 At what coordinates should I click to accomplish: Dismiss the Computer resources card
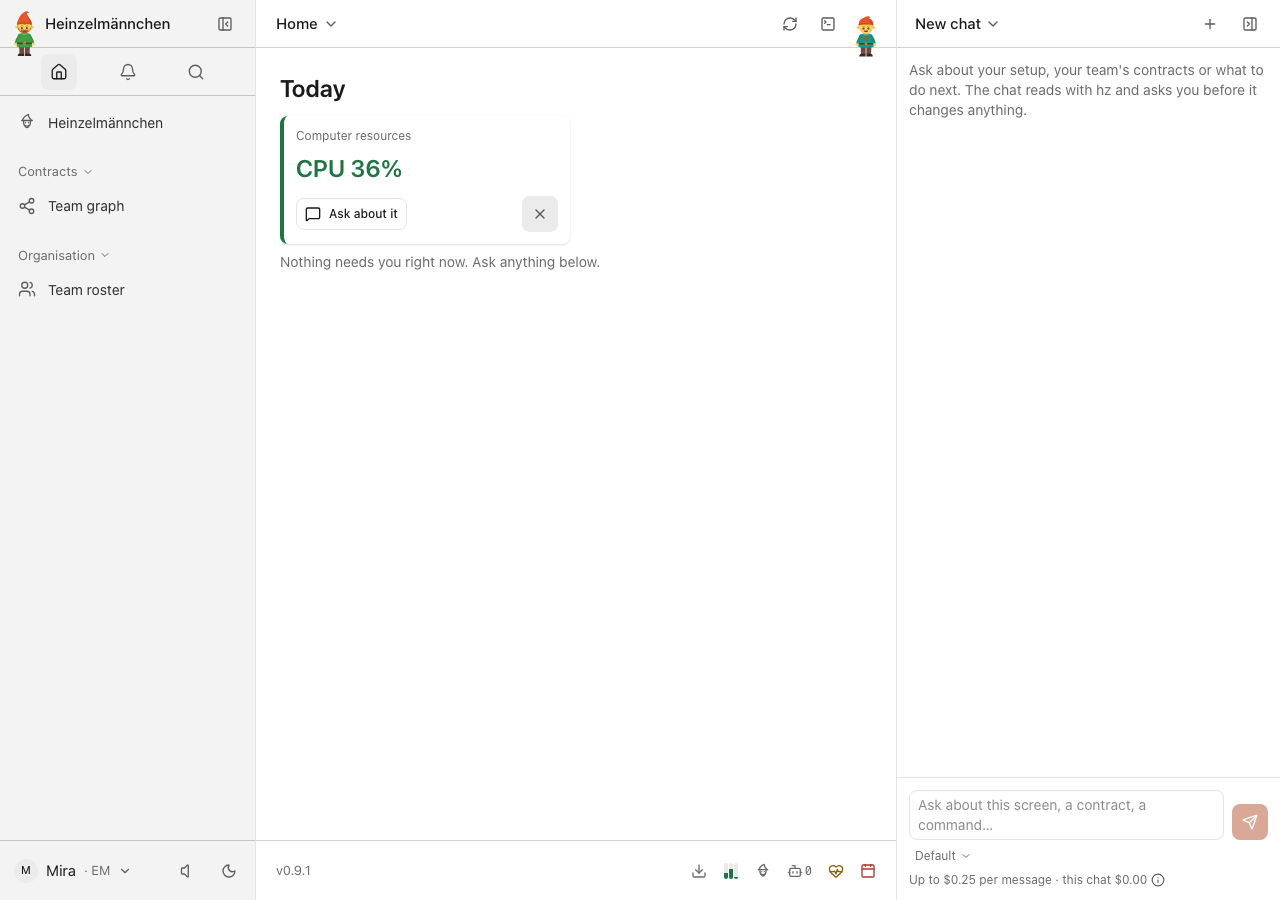point(540,214)
